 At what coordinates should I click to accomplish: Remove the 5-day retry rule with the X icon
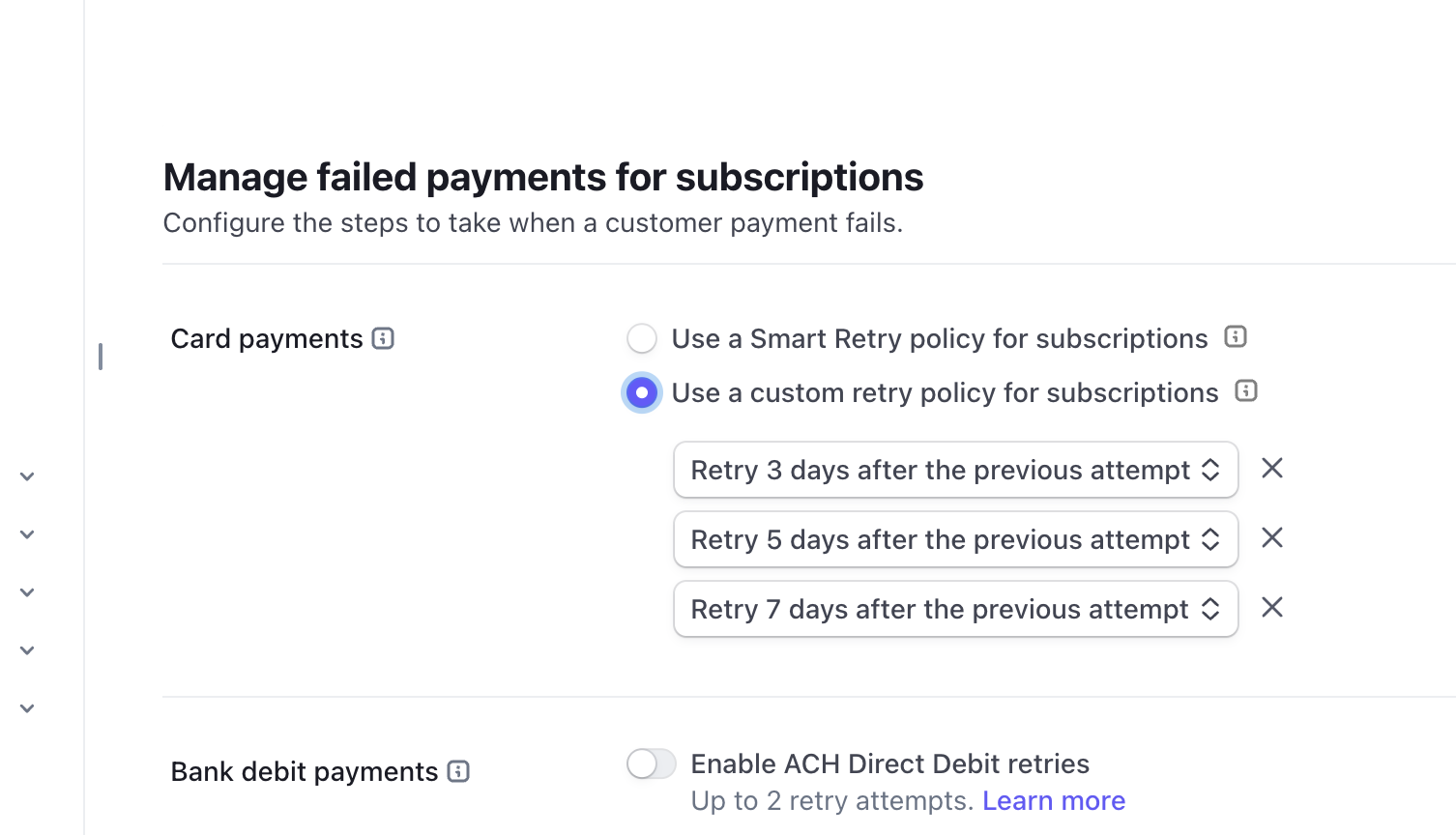click(1271, 538)
